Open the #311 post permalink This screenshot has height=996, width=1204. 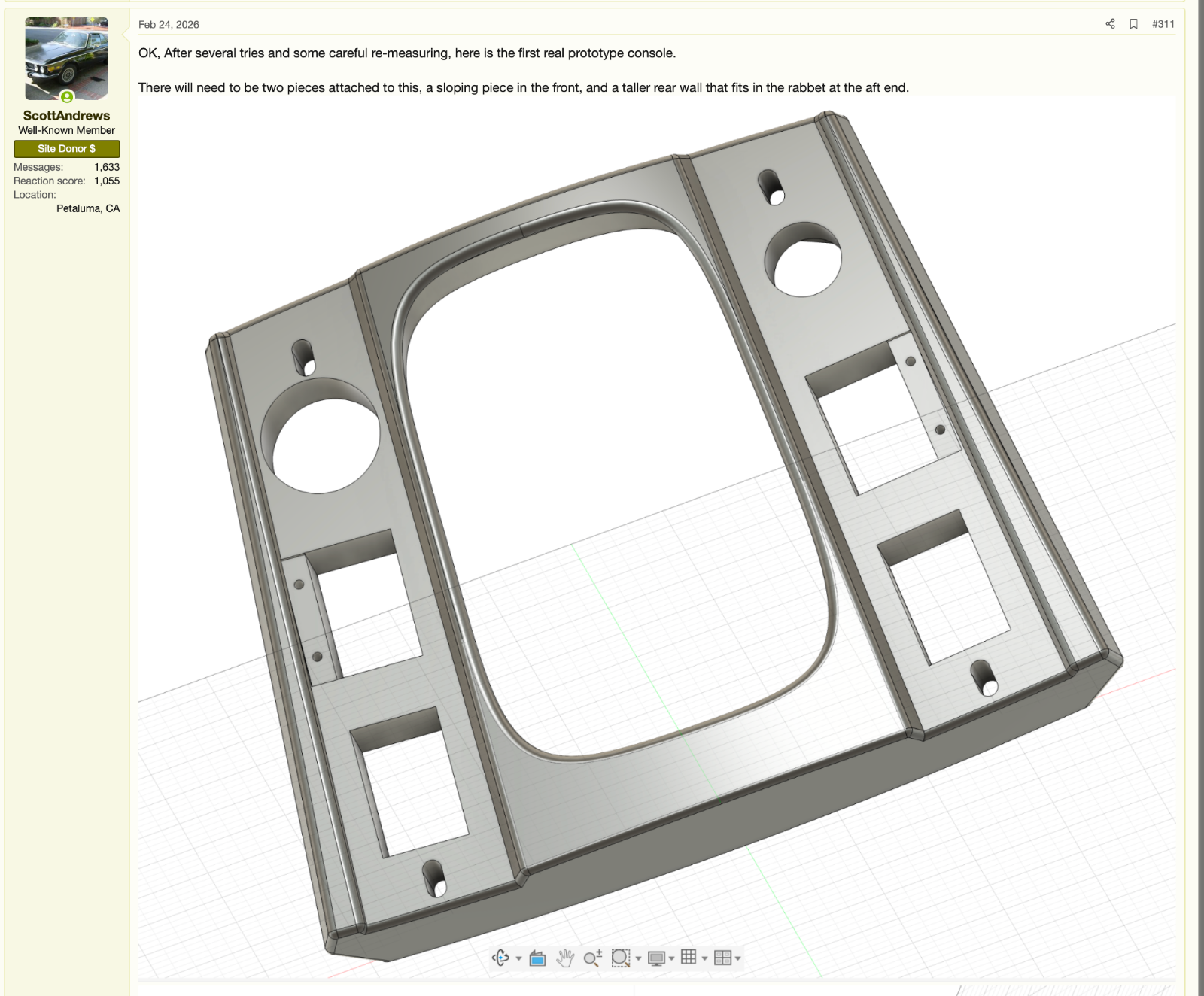(1163, 24)
